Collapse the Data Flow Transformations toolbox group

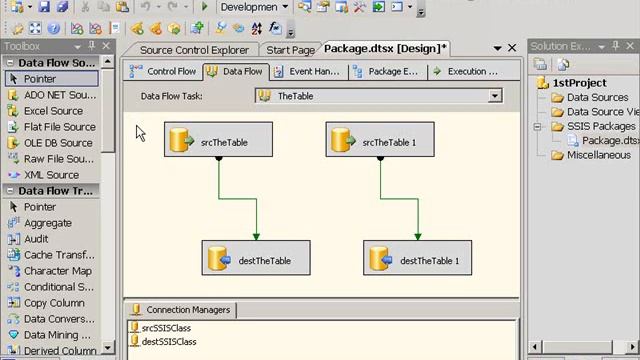point(10,191)
